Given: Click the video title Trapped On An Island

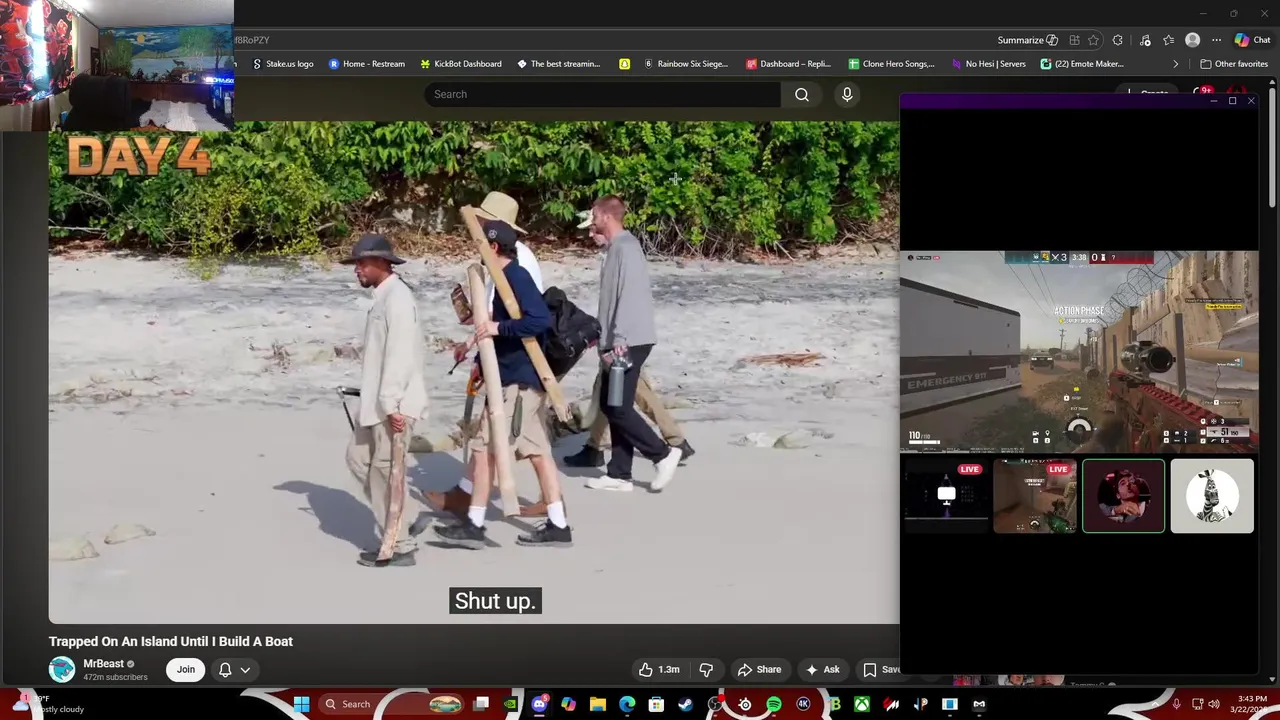Looking at the screenshot, I should 171,641.
